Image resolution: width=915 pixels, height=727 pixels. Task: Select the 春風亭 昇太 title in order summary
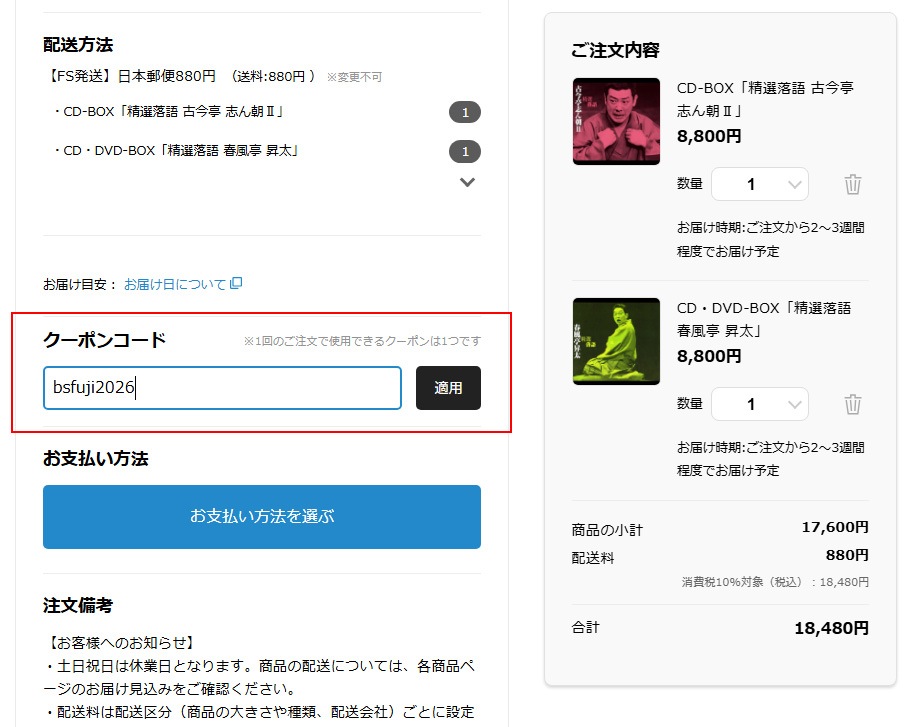(x=762, y=318)
